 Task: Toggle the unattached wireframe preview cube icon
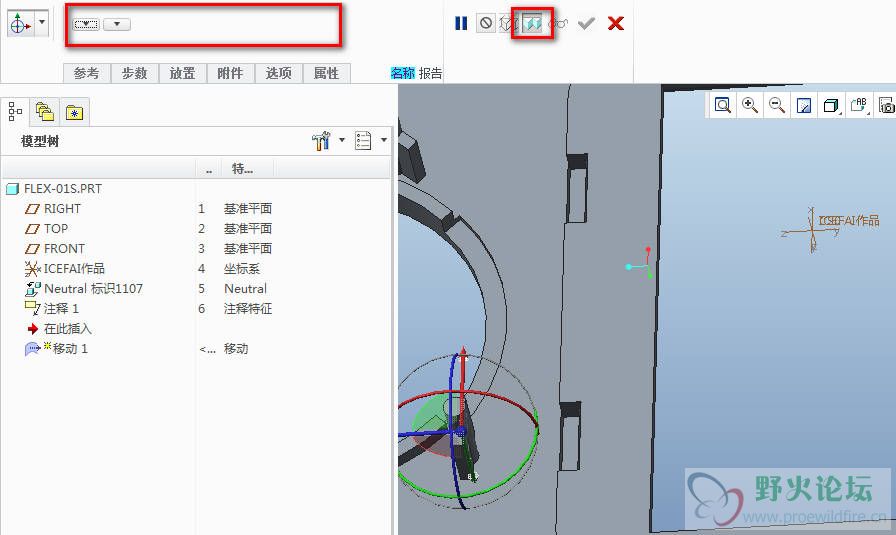coord(507,23)
